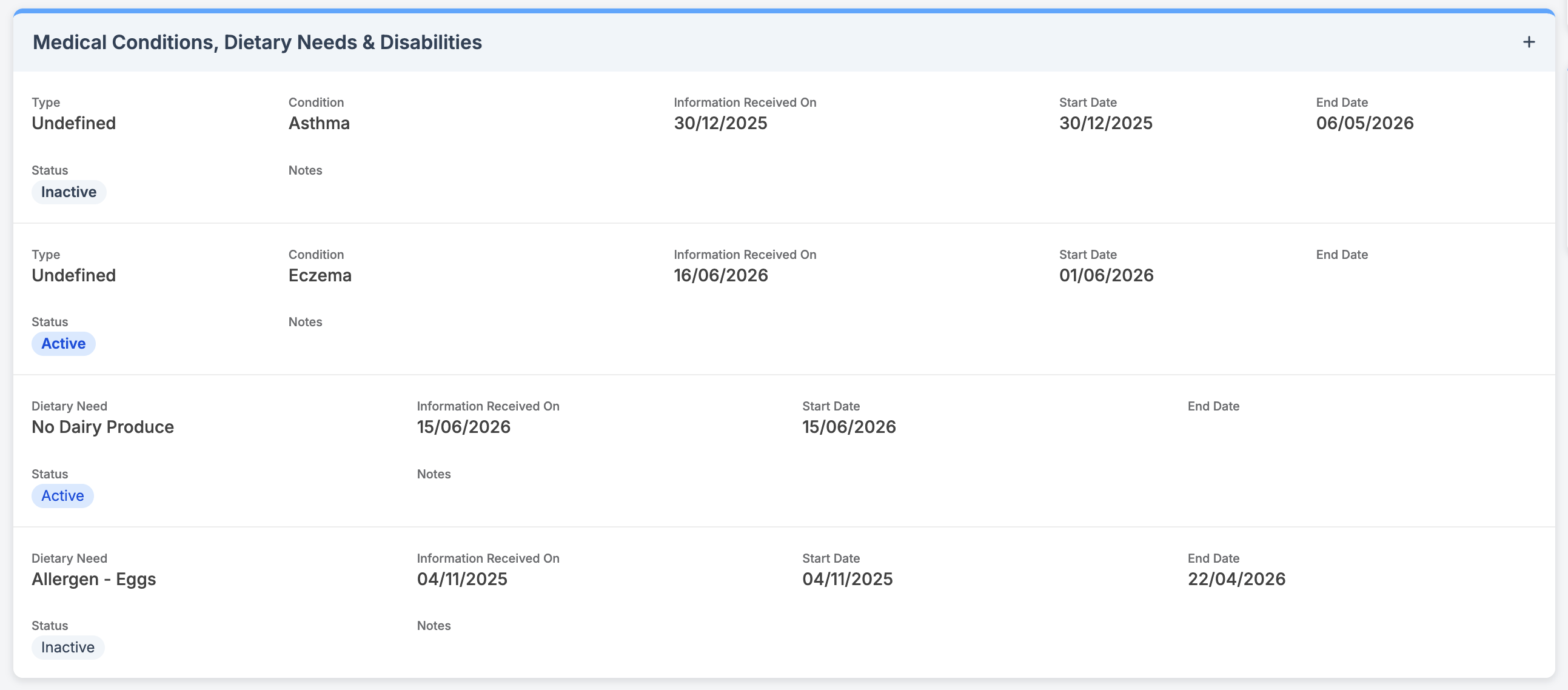Click No Dairy Produce start date 15/06/2026
The height and width of the screenshot is (690, 1568).
848,426
